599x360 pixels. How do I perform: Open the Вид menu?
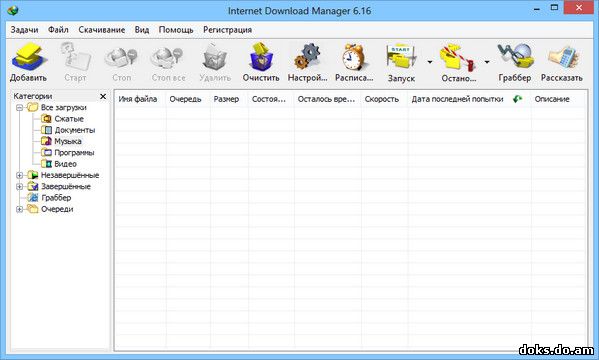point(142,30)
